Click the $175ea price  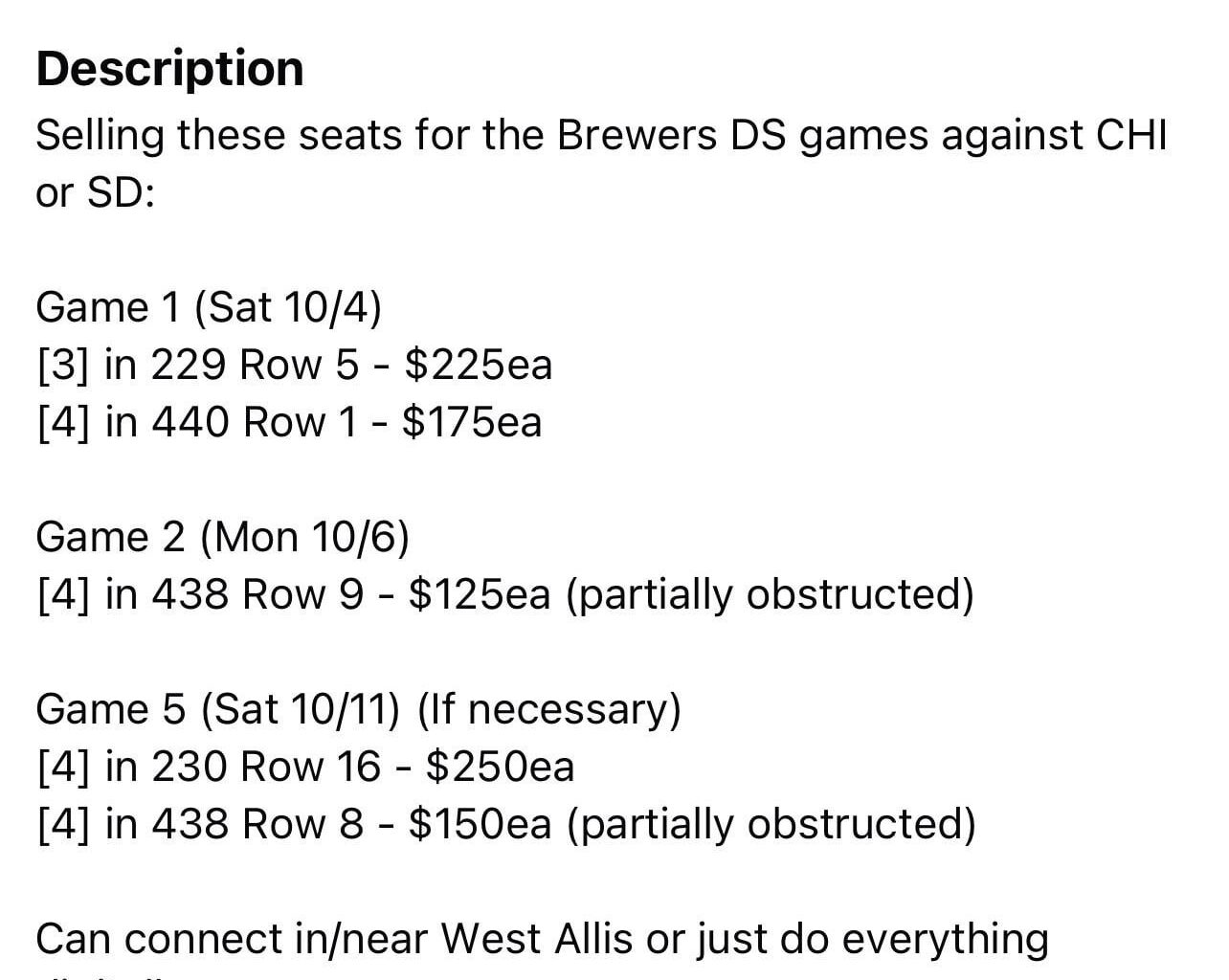[x=472, y=422]
